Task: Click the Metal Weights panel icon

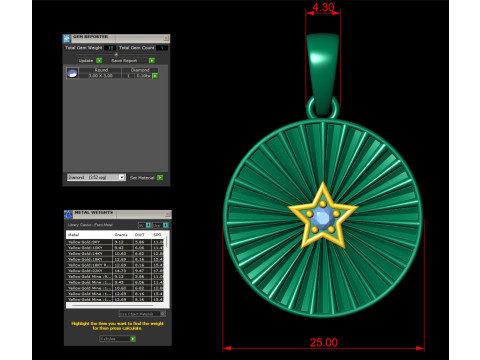Action: [68, 214]
